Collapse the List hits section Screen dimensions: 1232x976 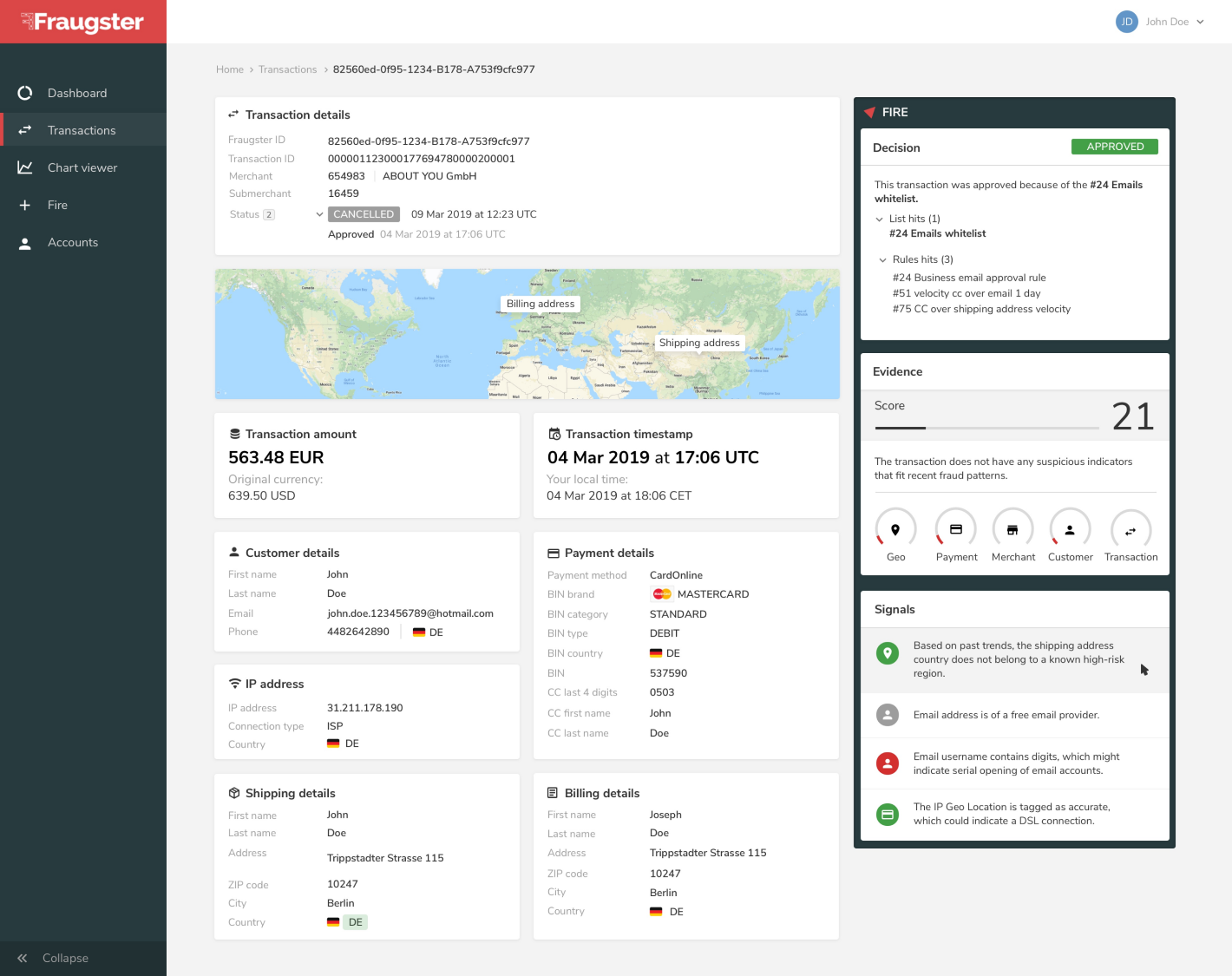pyautogui.click(x=880, y=219)
